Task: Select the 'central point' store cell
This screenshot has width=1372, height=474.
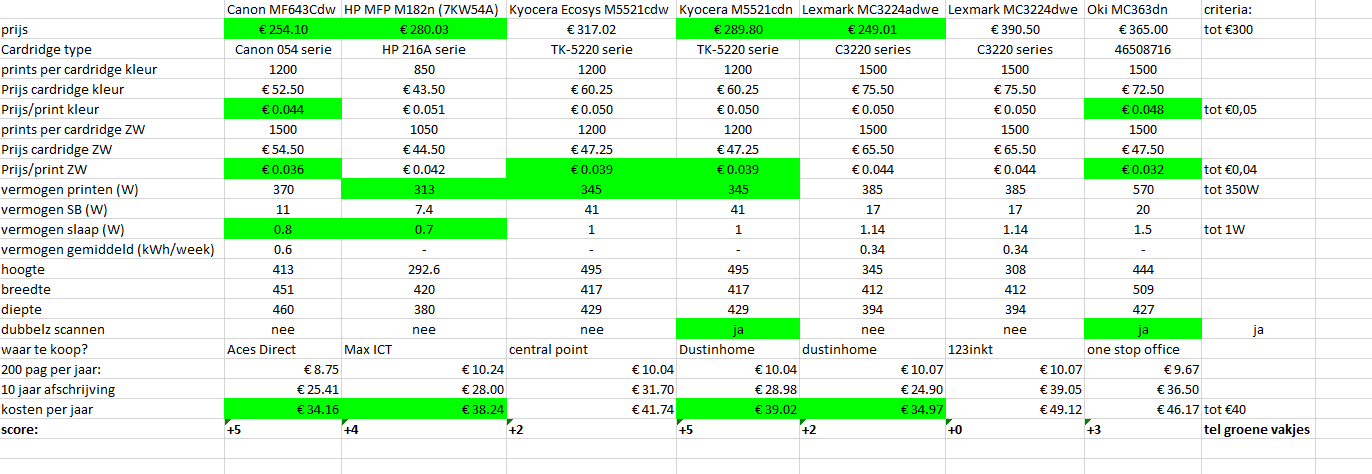Action: (591, 350)
